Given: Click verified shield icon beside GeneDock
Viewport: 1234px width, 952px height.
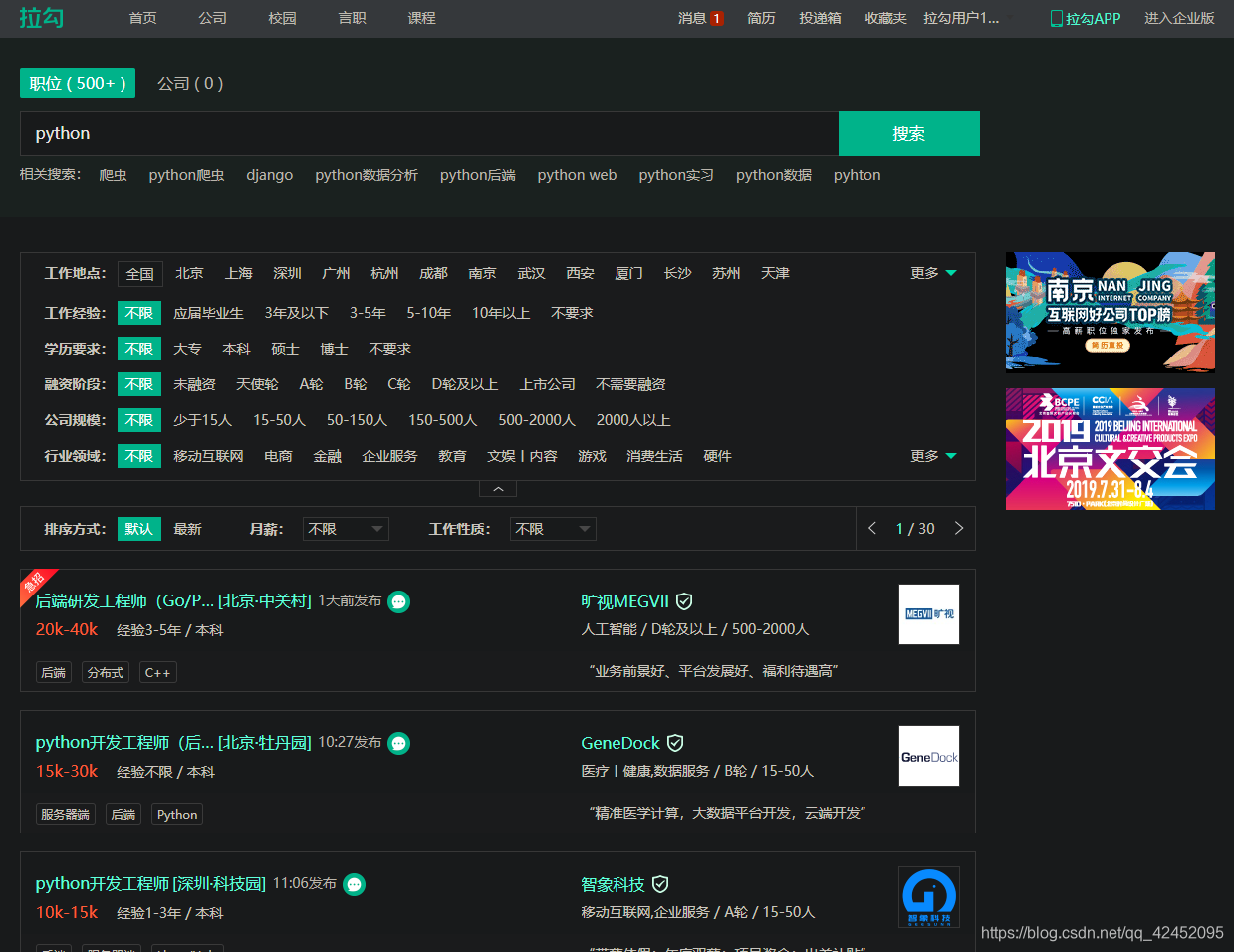Looking at the screenshot, I should [675, 743].
